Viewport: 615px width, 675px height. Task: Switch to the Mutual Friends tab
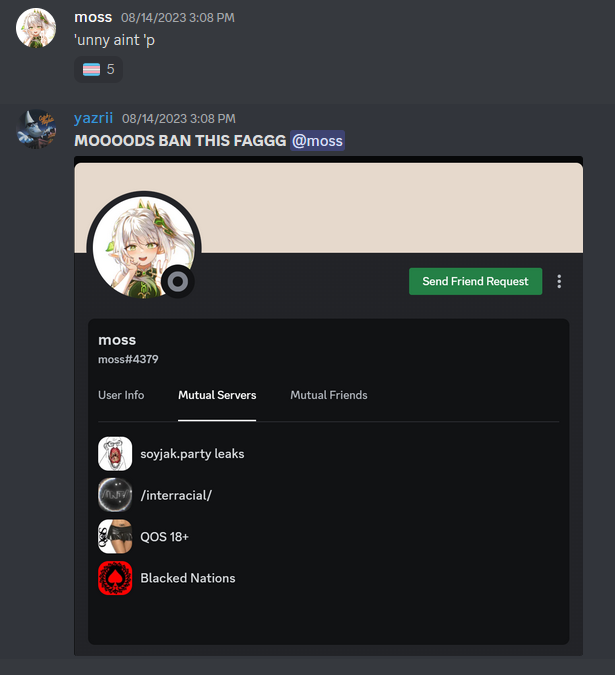329,395
